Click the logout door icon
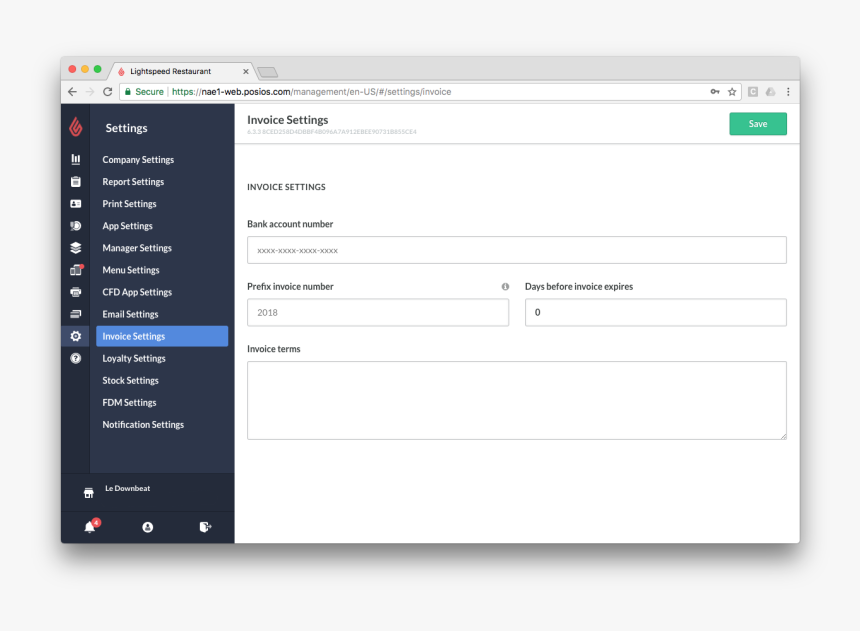Viewport: 860px width, 631px height. click(205, 527)
